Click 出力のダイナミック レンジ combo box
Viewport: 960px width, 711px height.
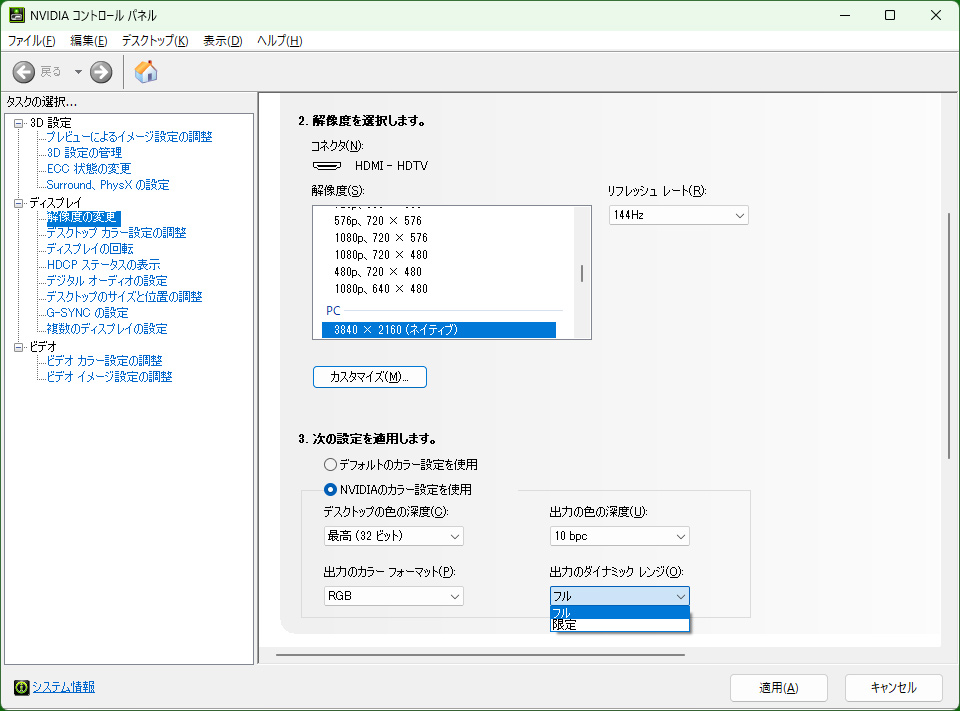point(620,596)
